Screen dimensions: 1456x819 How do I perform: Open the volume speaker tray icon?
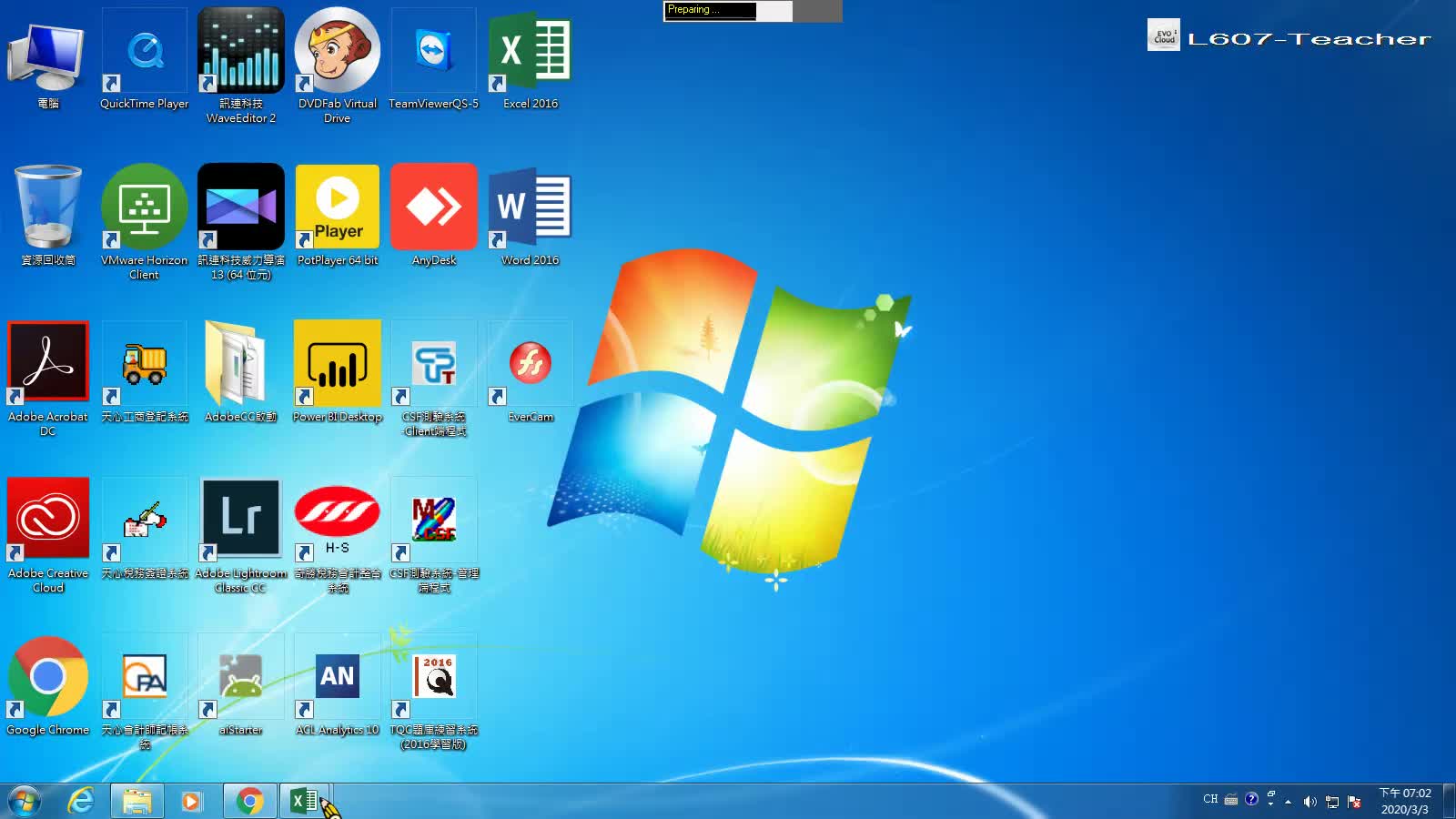coord(1309,802)
